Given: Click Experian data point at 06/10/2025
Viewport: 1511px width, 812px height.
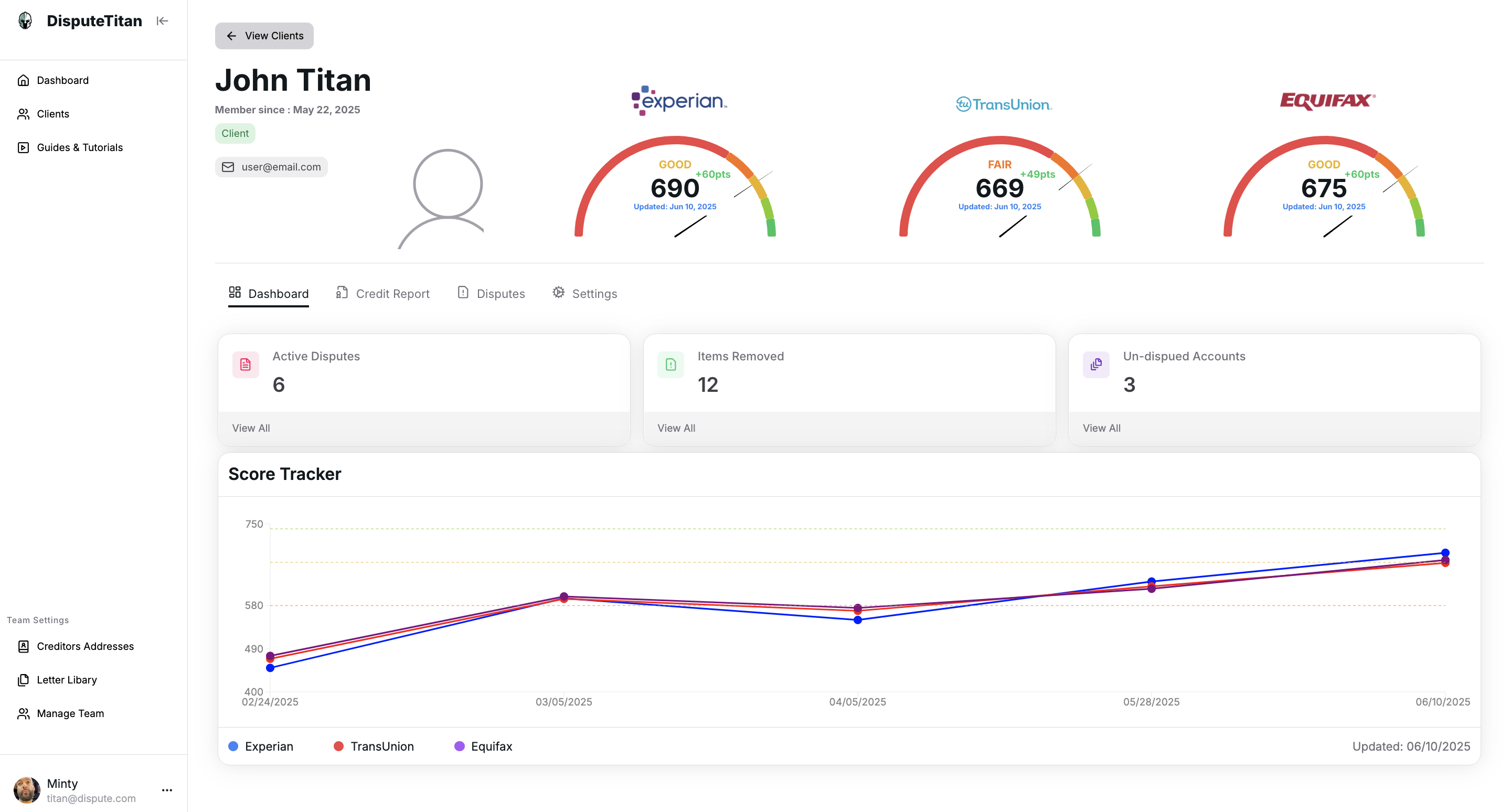Looking at the screenshot, I should (x=1445, y=553).
